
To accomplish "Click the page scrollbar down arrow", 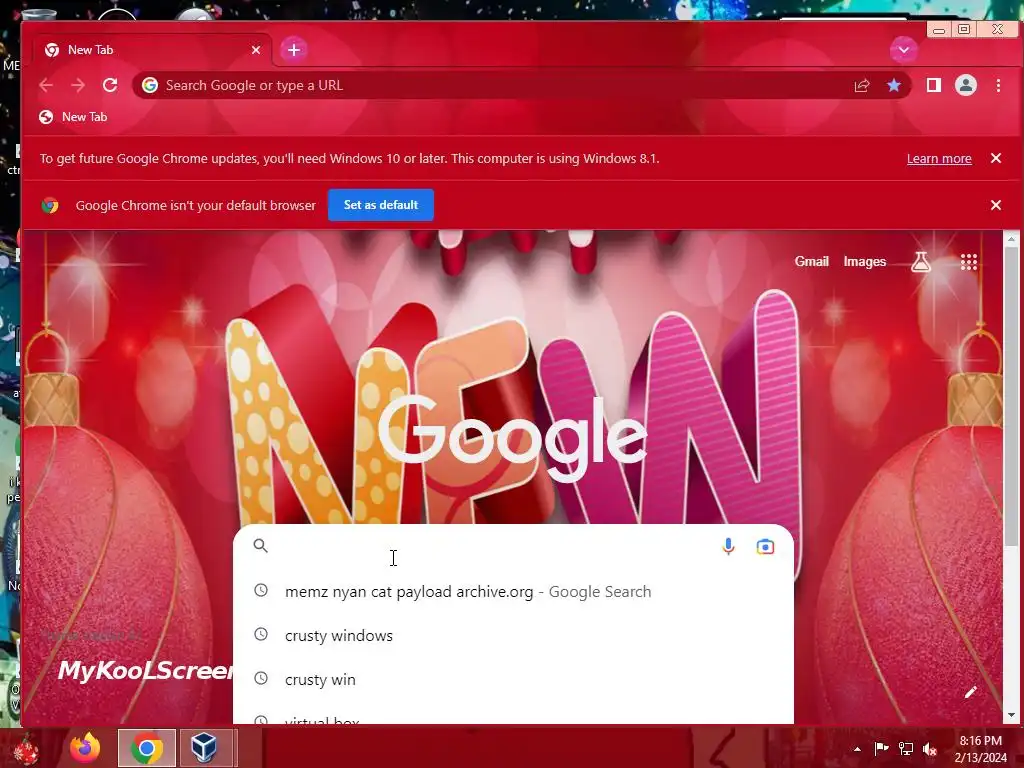I will point(1012,715).
